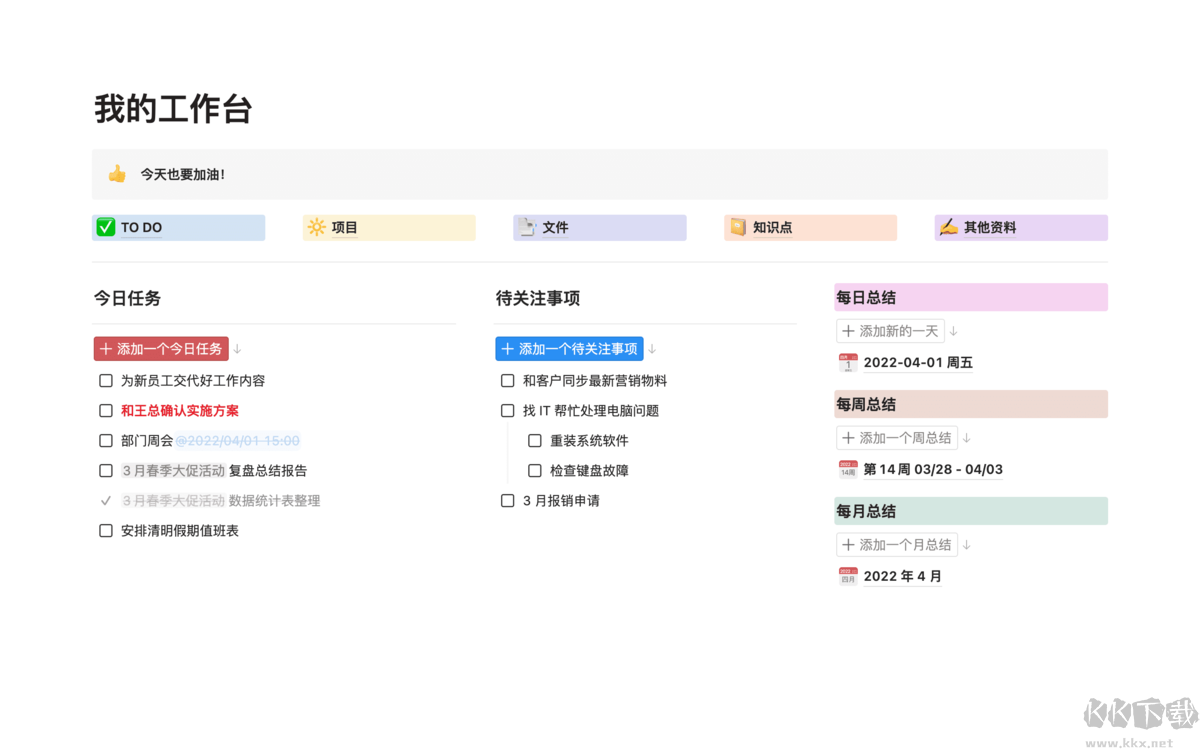
Task: Click the @2022/04/01 15:00 date mention
Action: [x=238, y=441]
